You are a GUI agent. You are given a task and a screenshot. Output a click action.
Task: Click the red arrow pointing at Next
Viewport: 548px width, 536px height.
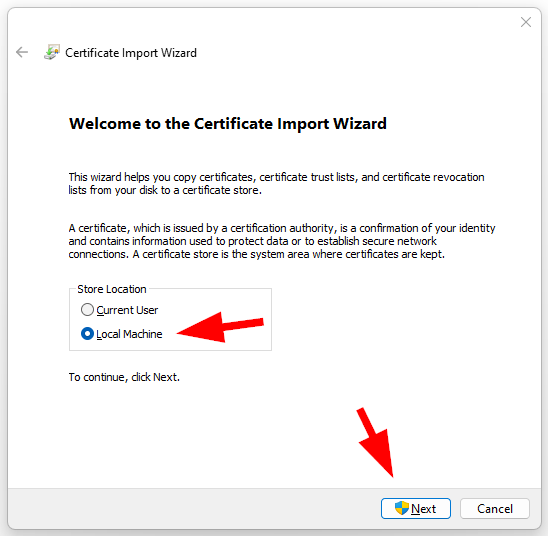point(375,442)
